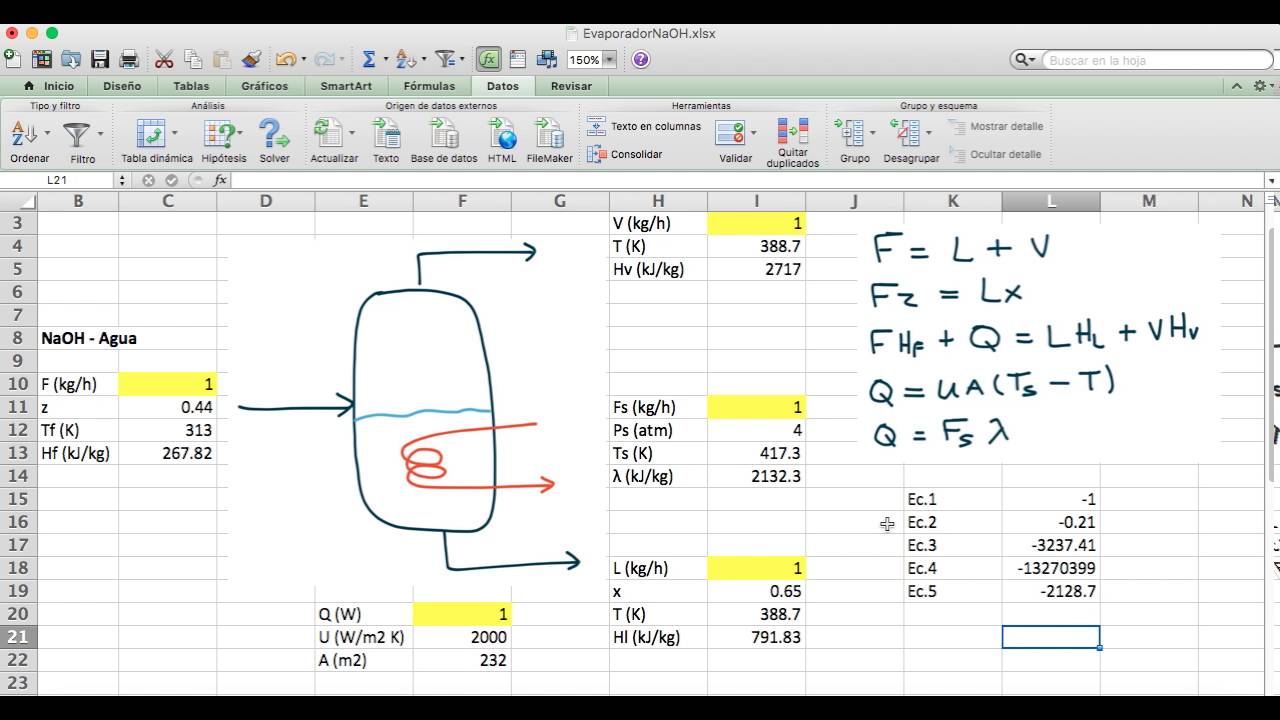Create a new workbook from the toolbar
This screenshot has height=720, width=1280.
(12, 59)
